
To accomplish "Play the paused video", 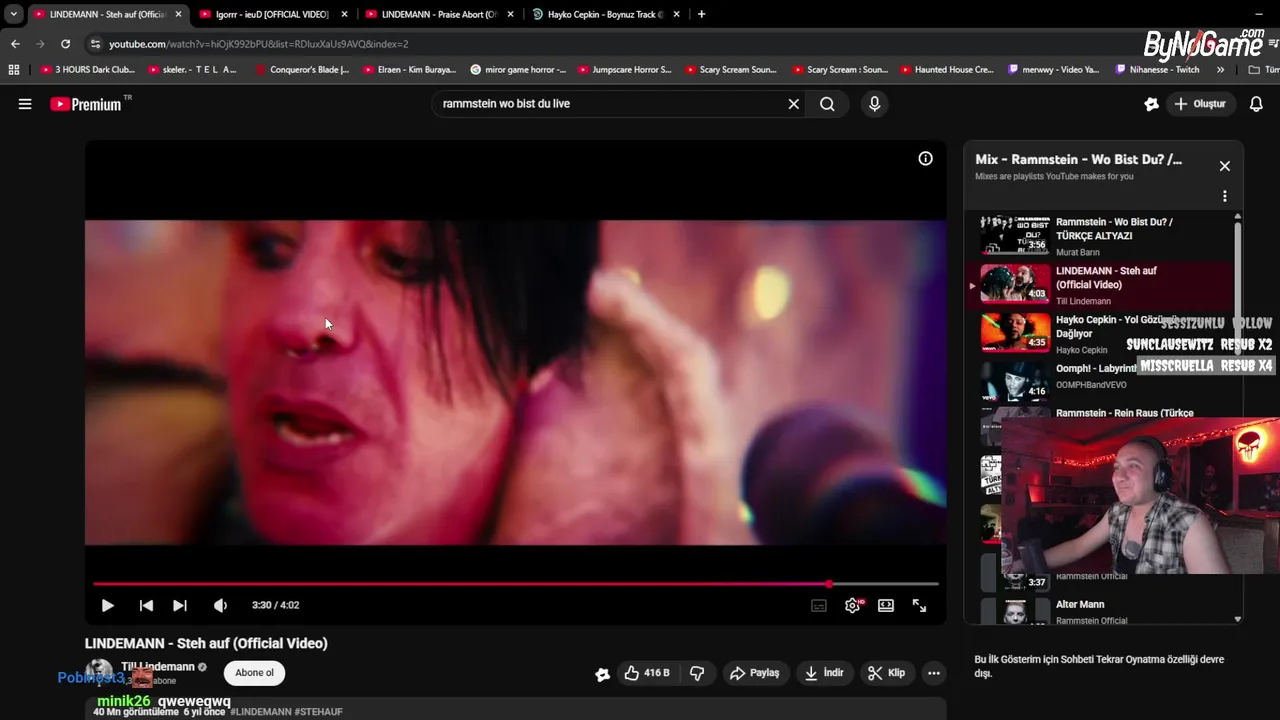I will pyautogui.click(x=107, y=605).
